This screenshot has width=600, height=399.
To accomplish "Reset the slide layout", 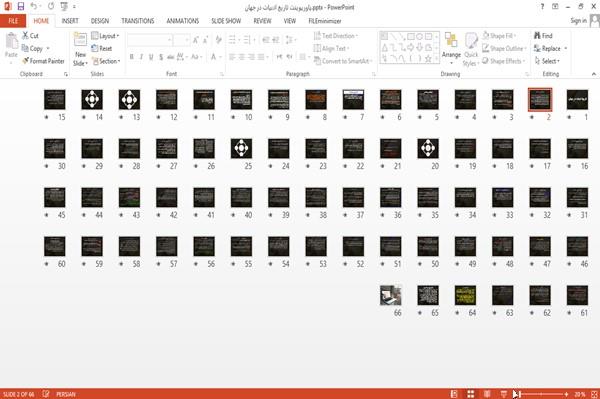I will coord(101,48).
